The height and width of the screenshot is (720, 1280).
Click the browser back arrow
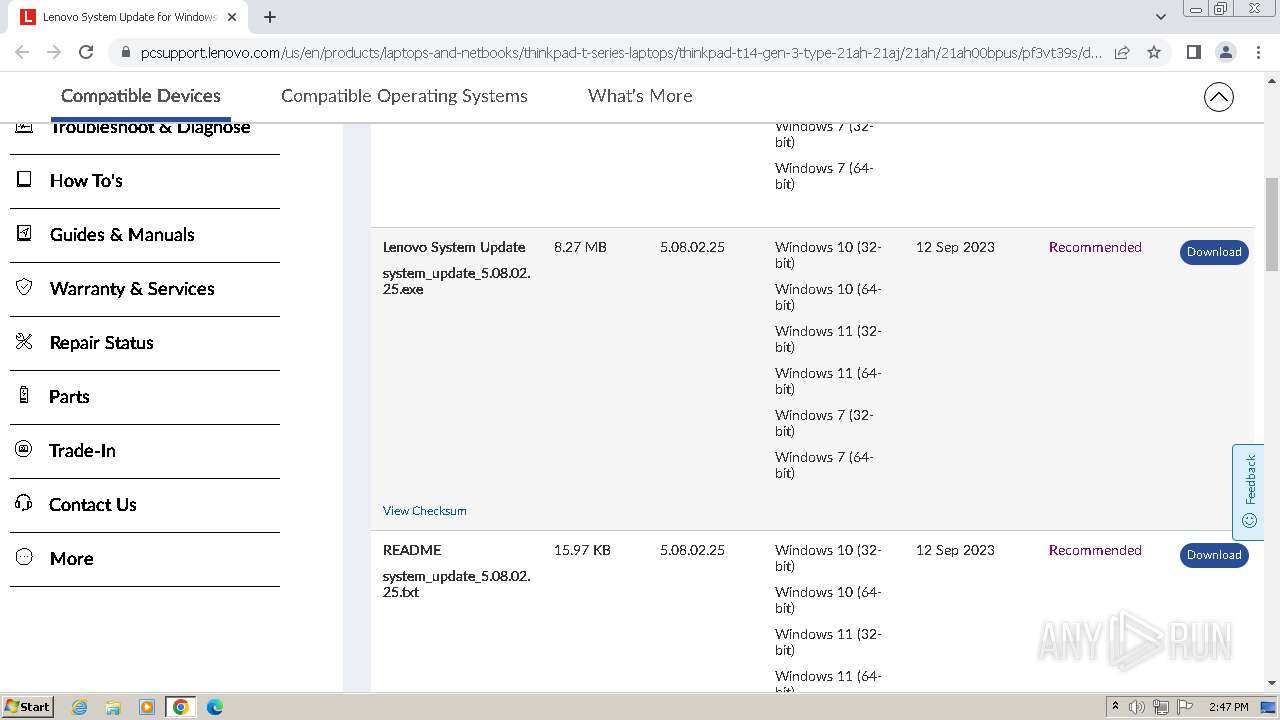22,52
